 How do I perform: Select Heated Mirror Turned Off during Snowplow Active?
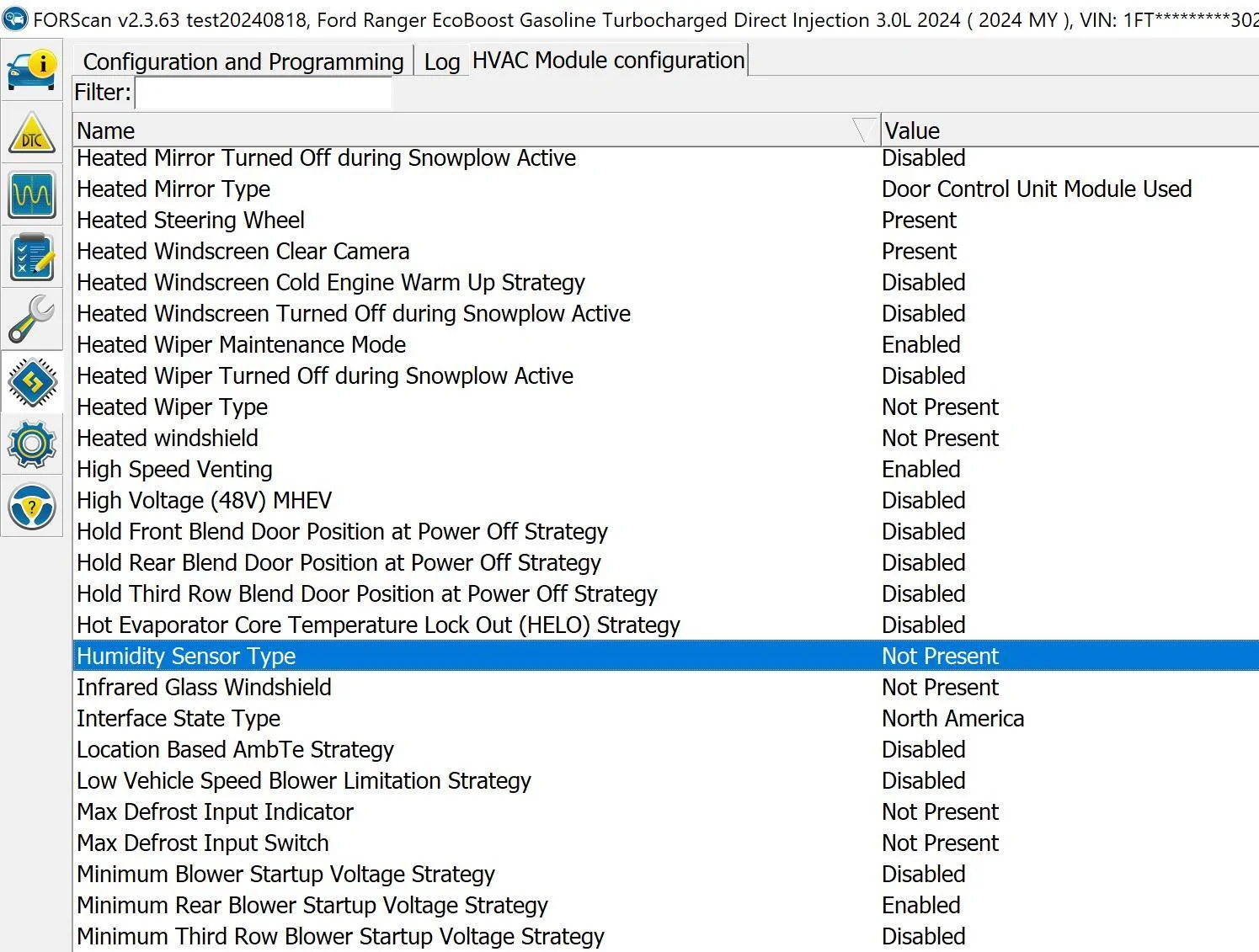coord(666,158)
